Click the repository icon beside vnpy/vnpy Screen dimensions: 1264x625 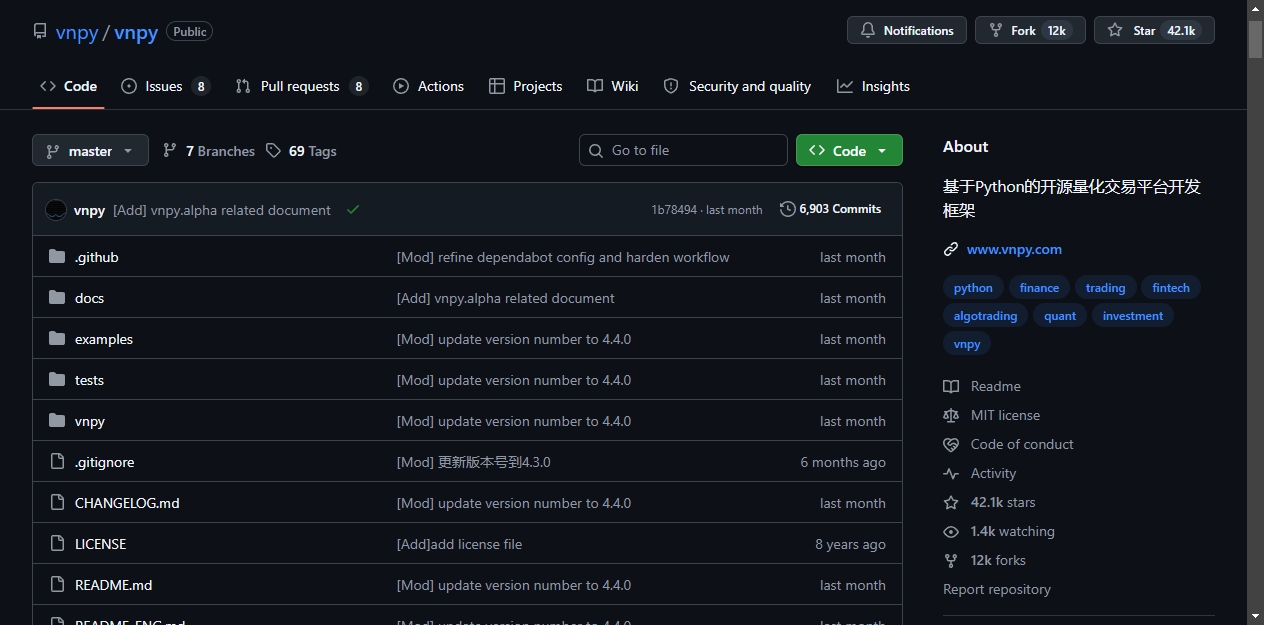40,31
